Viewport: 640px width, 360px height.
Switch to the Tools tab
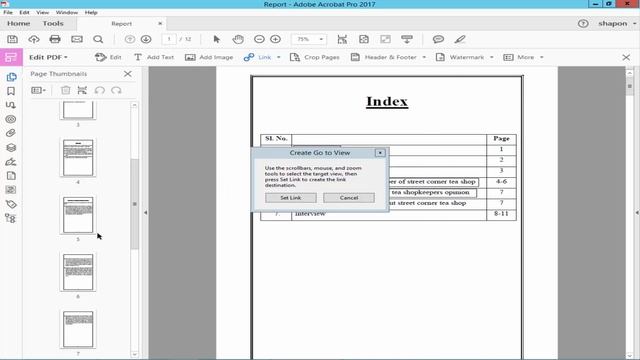point(53,24)
